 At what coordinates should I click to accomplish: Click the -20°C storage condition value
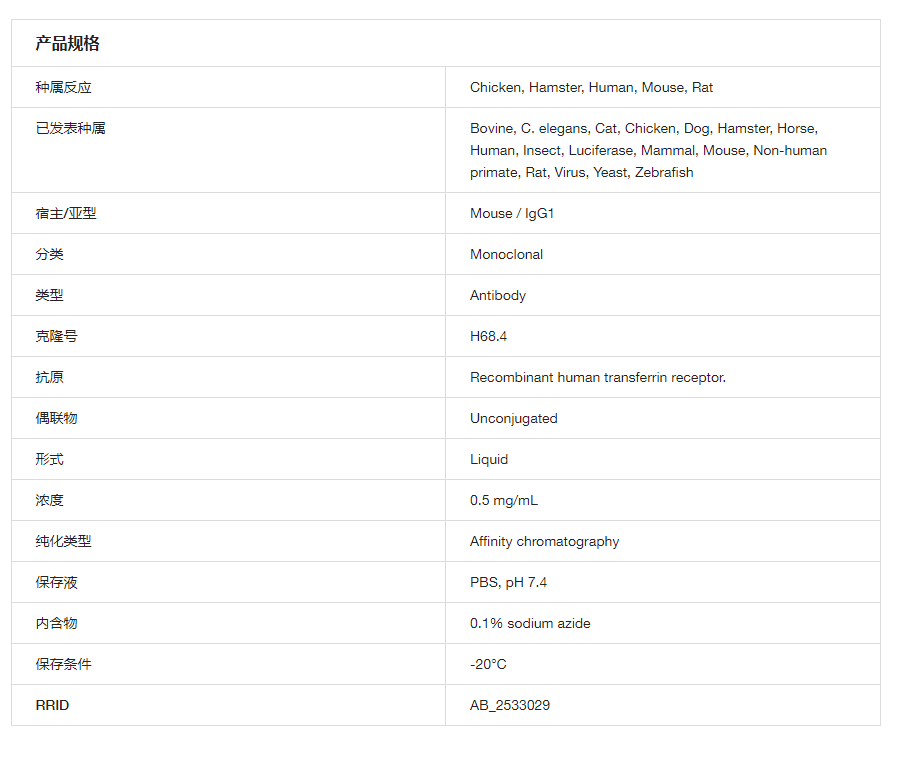pyautogui.click(x=488, y=665)
